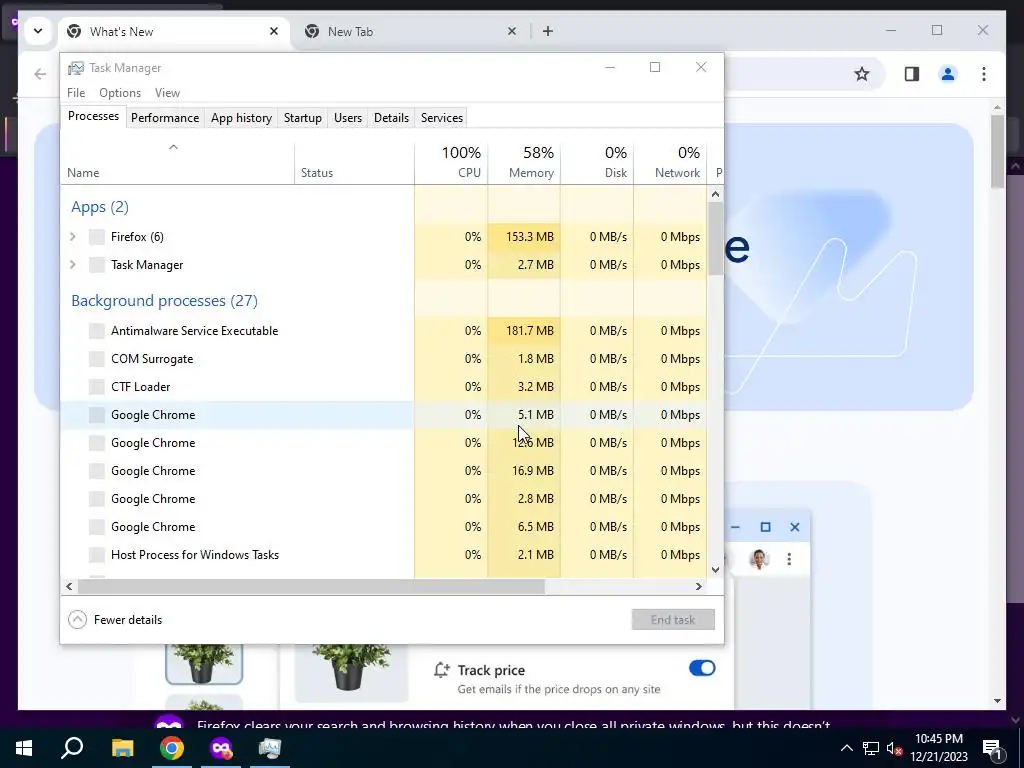
Task: Go back in Chrome using the arrow
Action: pyautogui.click(x=40, y=74)
